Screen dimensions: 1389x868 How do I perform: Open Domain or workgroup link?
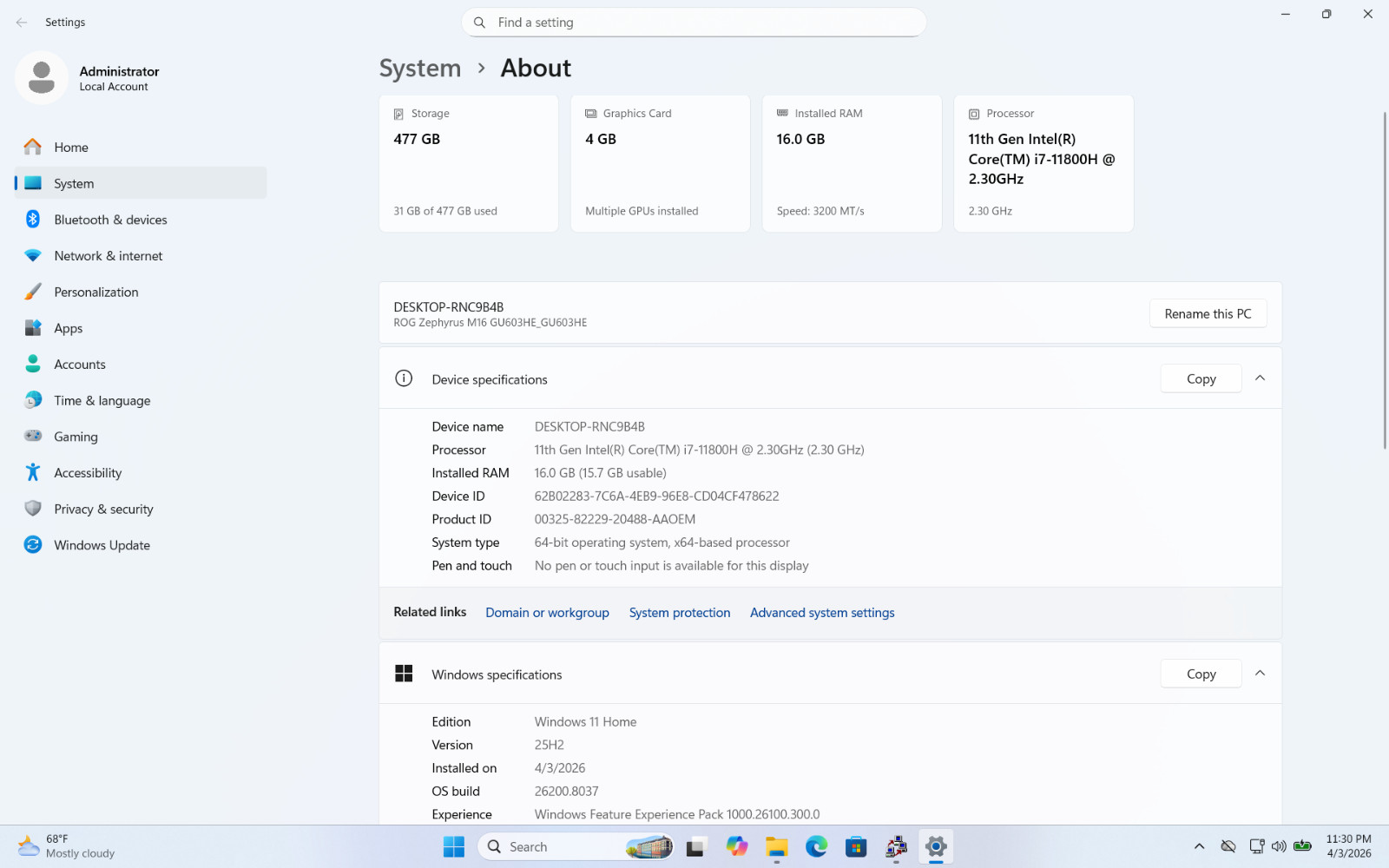(547, 613)
